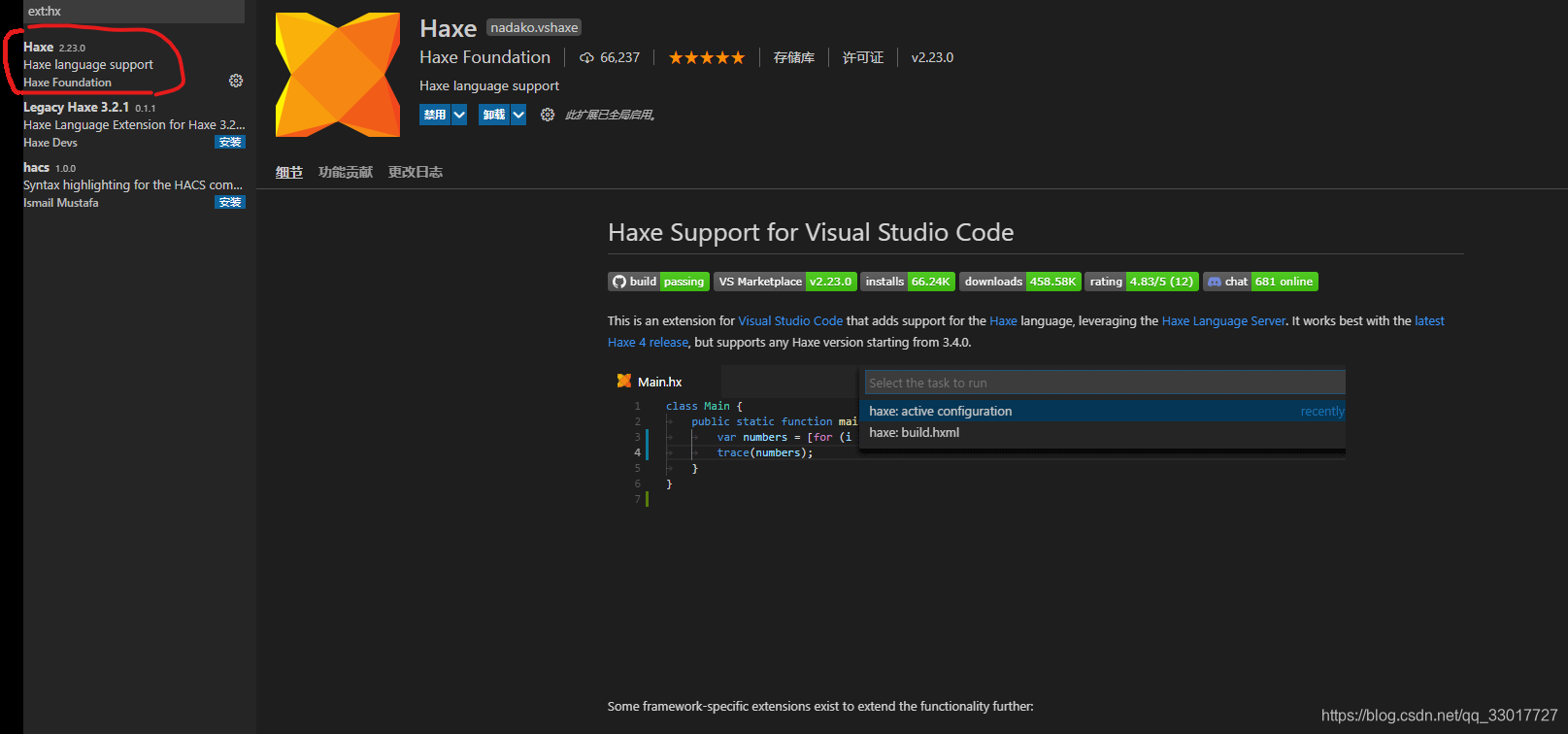The width and height of the screenshot is (1568, 734).
Task: Select the hacs 1.0.0 extension
Action: point(134,184)
